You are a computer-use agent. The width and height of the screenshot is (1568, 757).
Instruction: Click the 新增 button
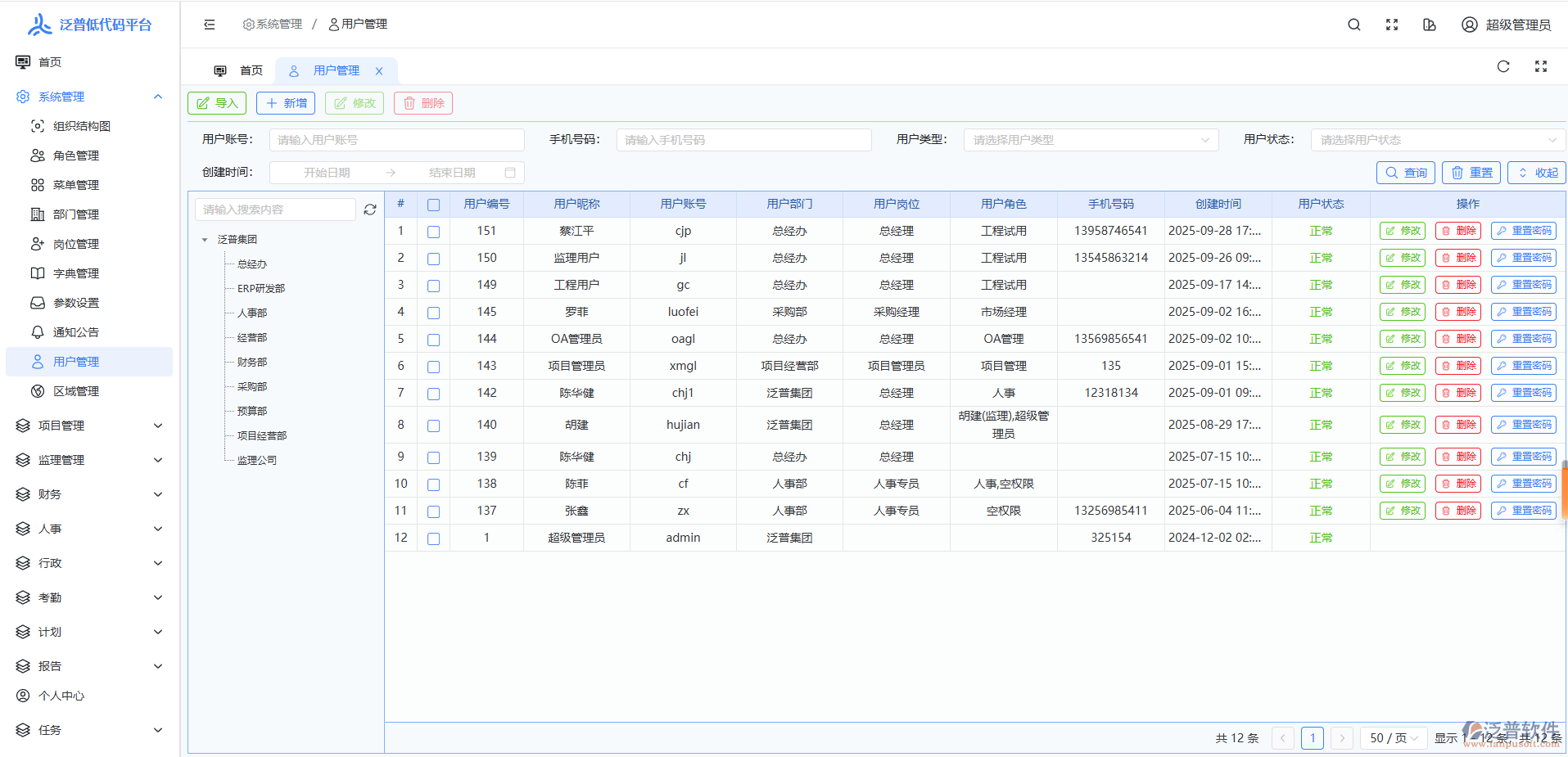pyautogui.click(x=285, y=102)
